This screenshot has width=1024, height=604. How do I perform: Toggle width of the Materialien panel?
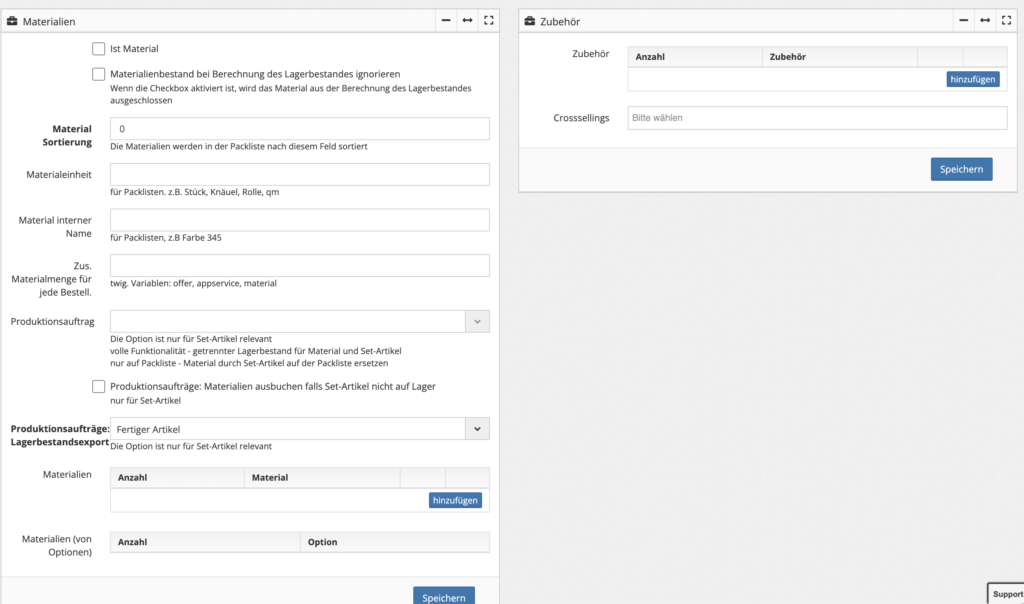468,21
